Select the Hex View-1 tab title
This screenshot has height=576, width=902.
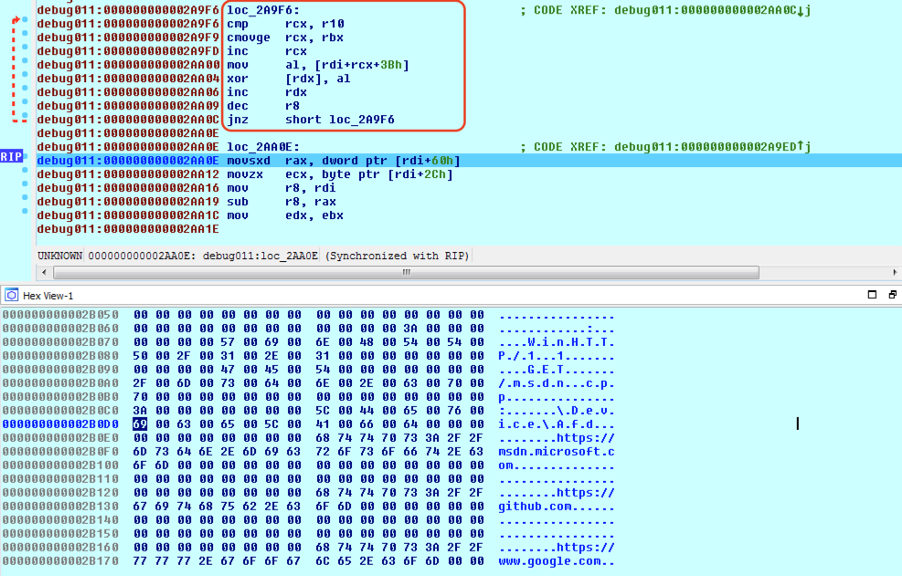pyautogui.click(x=48, y=296)
